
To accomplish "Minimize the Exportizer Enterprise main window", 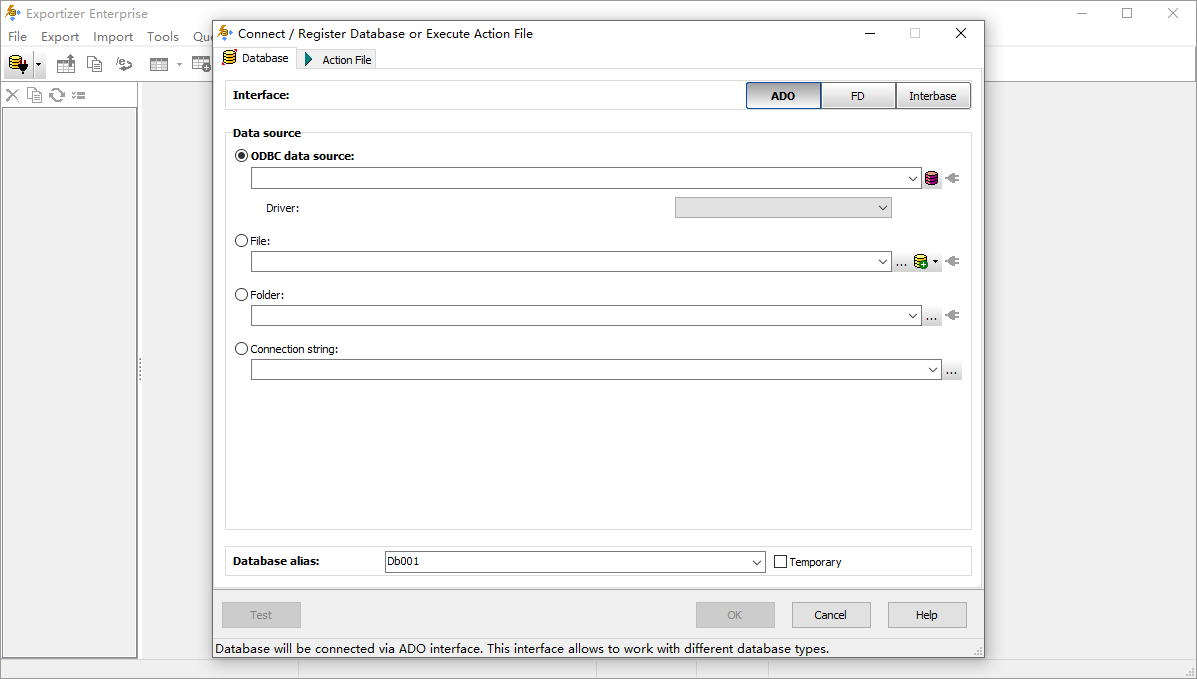I will [1082, 13].
